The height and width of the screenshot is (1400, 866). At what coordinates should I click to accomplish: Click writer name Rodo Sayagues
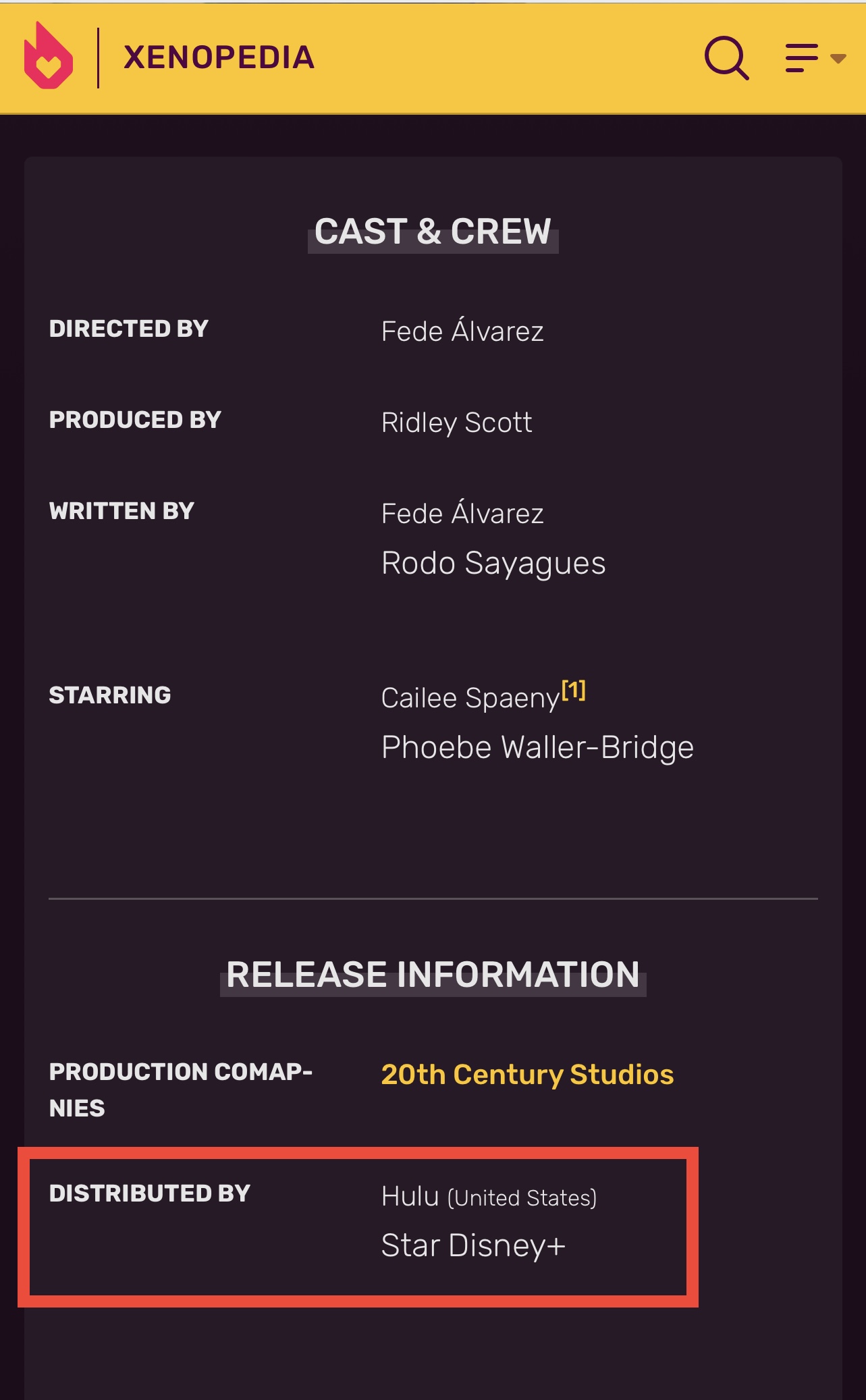tap(493, 564)
